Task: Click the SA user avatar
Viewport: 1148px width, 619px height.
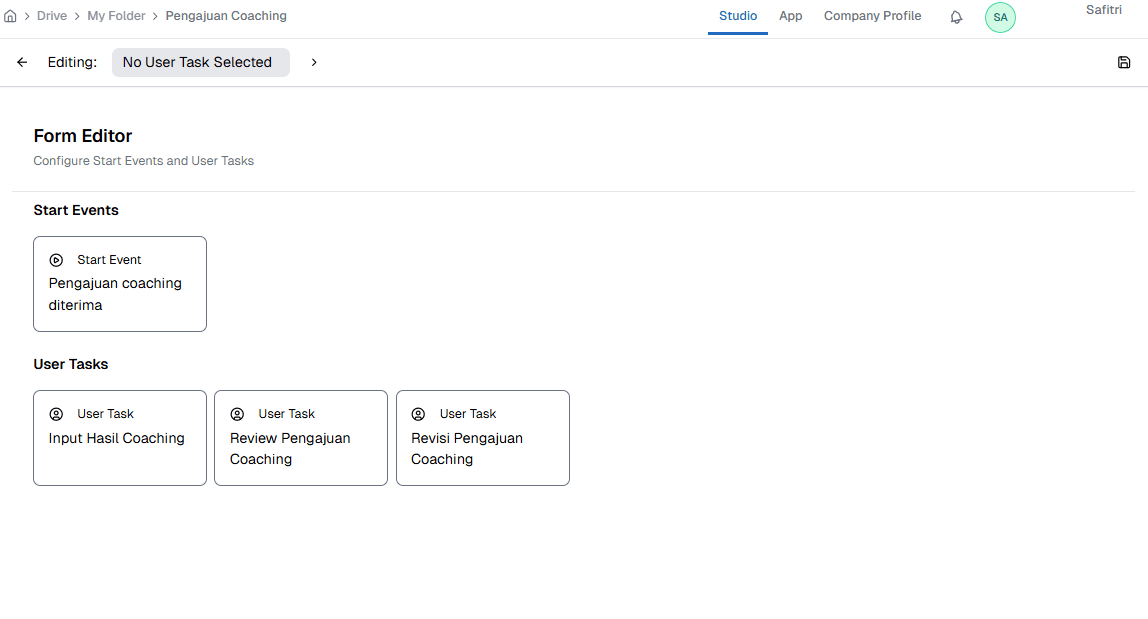Action: [x=1000, y=17]
